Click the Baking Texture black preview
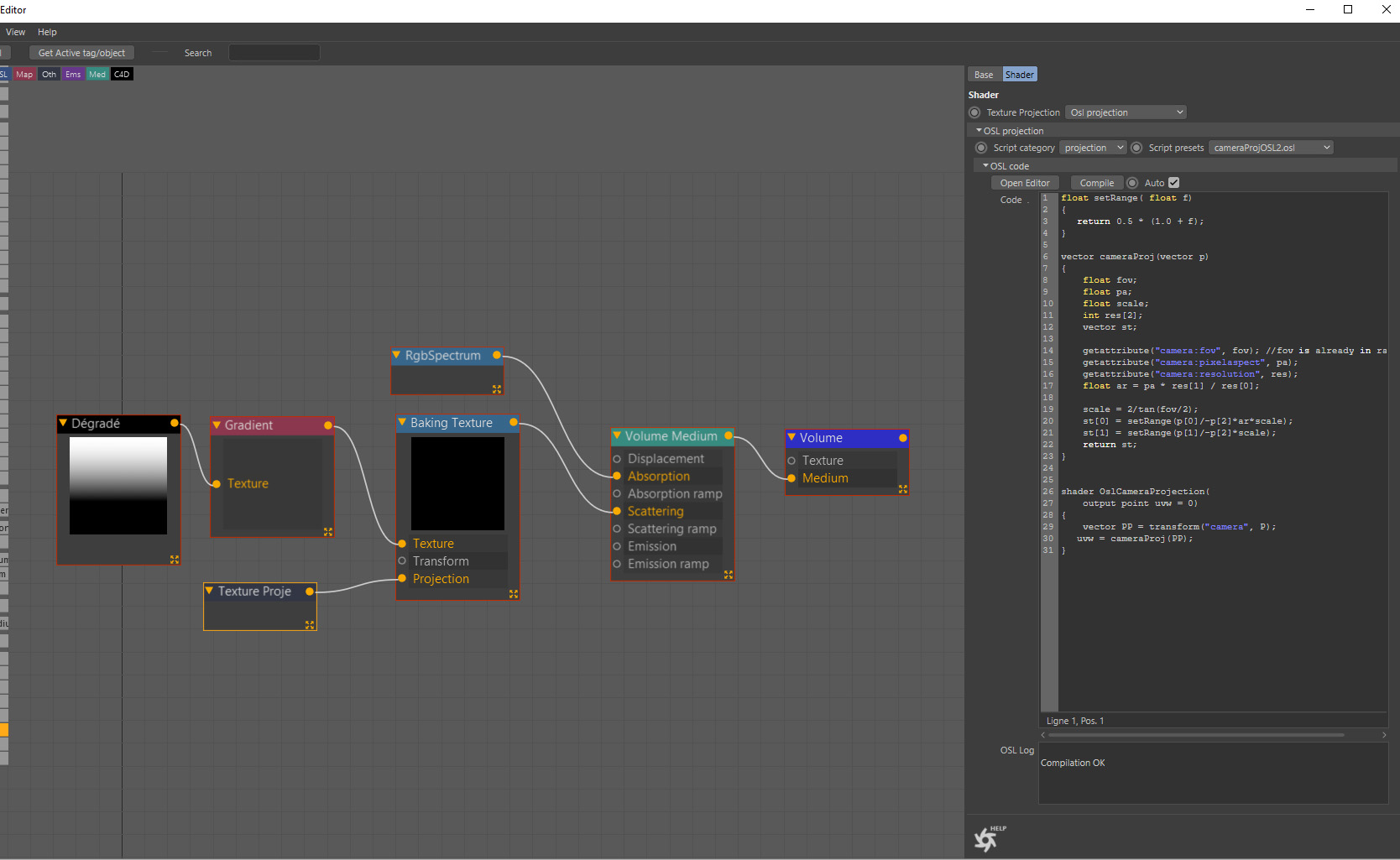This screenshot has width=1400, height=860. pyautogui.click(x=458, y=483)
